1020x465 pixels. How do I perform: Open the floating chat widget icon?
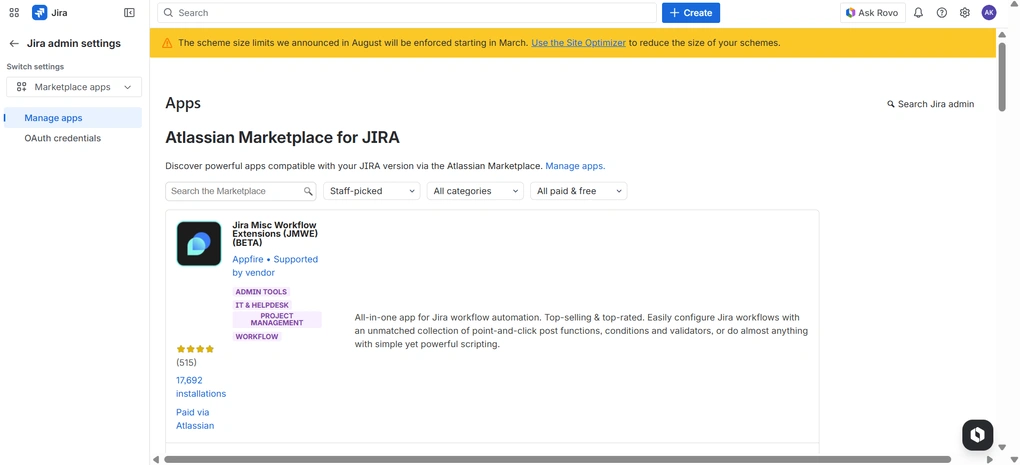[977, 435]
